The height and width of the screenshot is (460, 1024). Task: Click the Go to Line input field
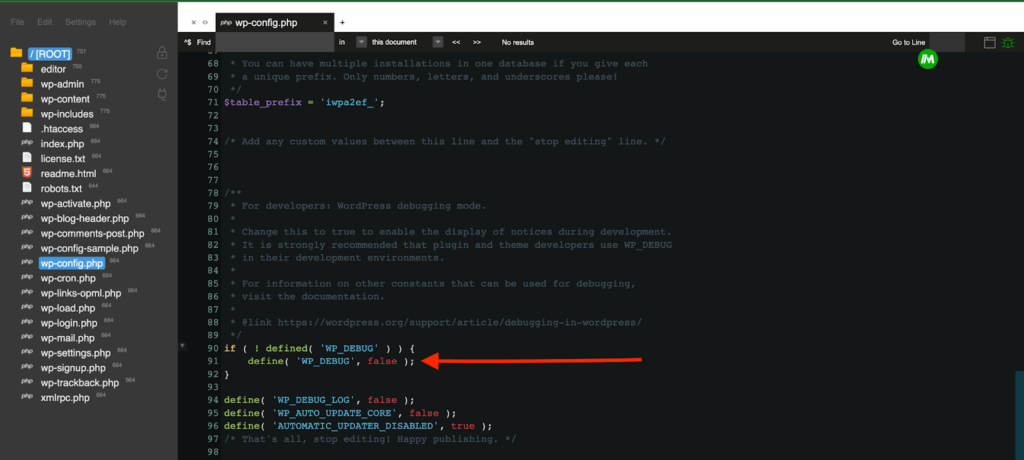[x=947, y=42]
